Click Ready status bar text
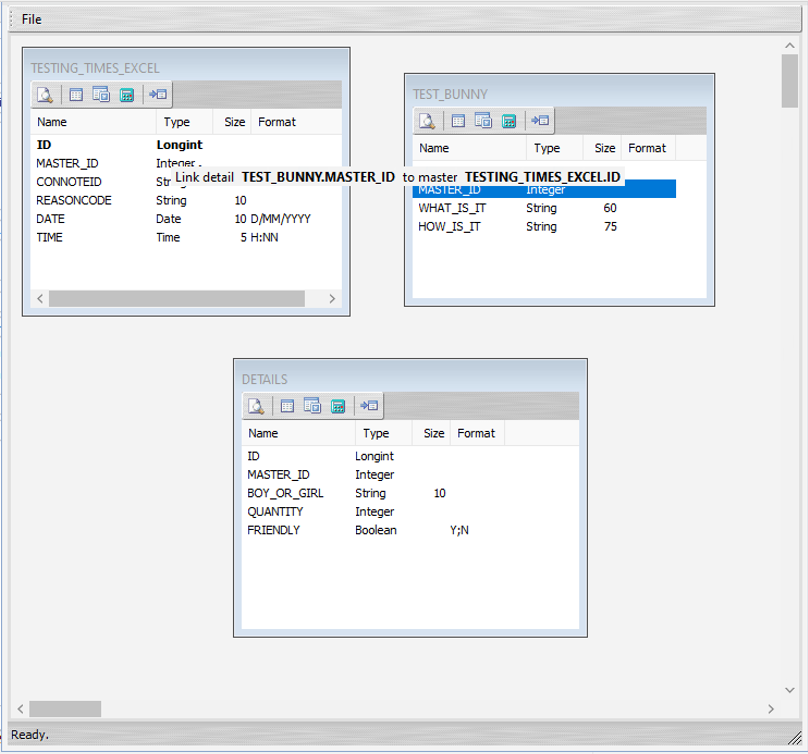 [30, 734]
